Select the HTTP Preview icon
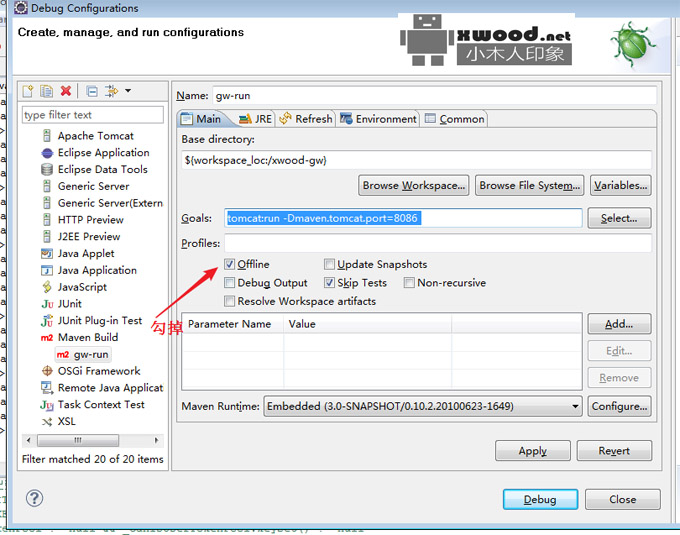The height and width of the screenshot is (535, 680). click(x=47, y=219)
